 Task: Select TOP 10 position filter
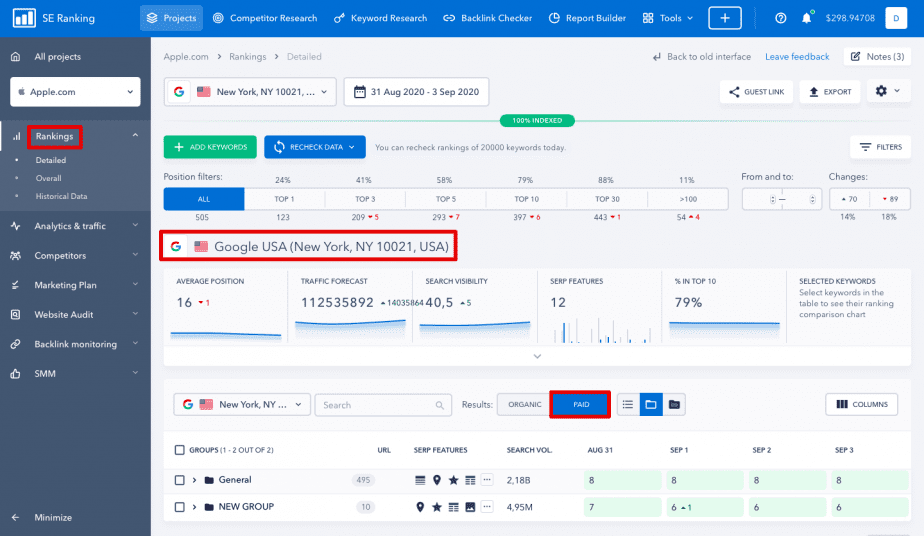coord(526,199)
